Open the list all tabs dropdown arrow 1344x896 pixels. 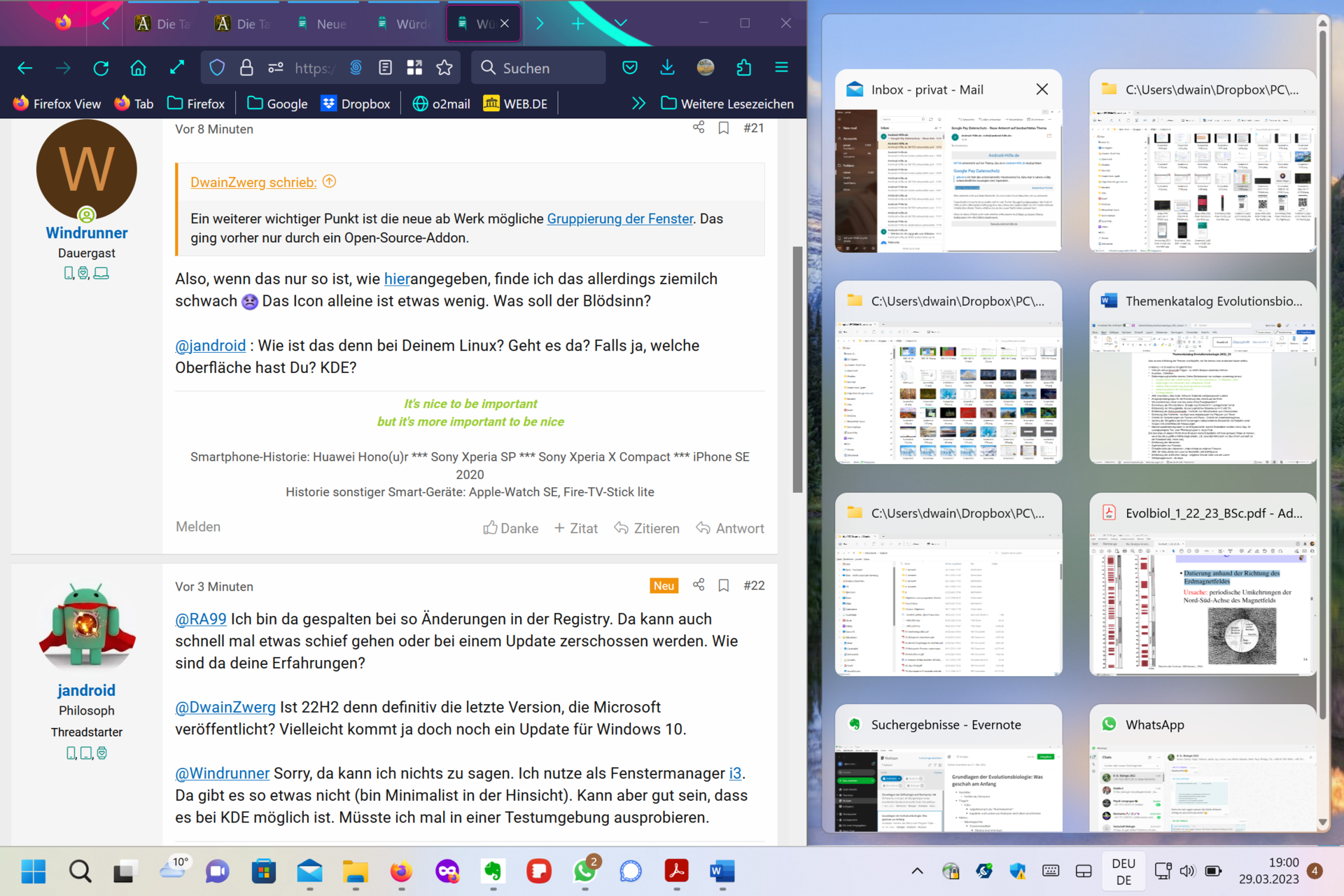tap(620, 23)
